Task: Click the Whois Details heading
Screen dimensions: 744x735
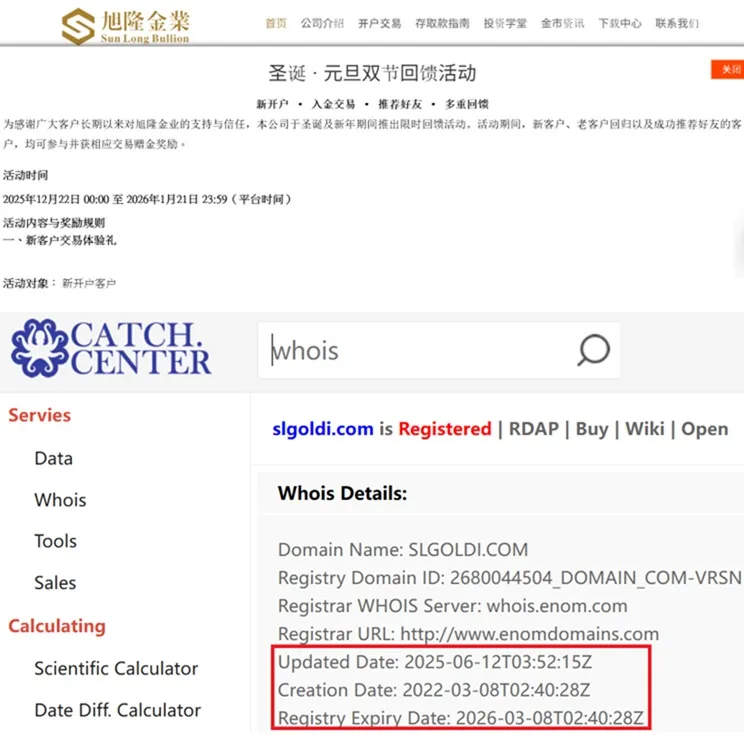Action: (x=343, y=493)
